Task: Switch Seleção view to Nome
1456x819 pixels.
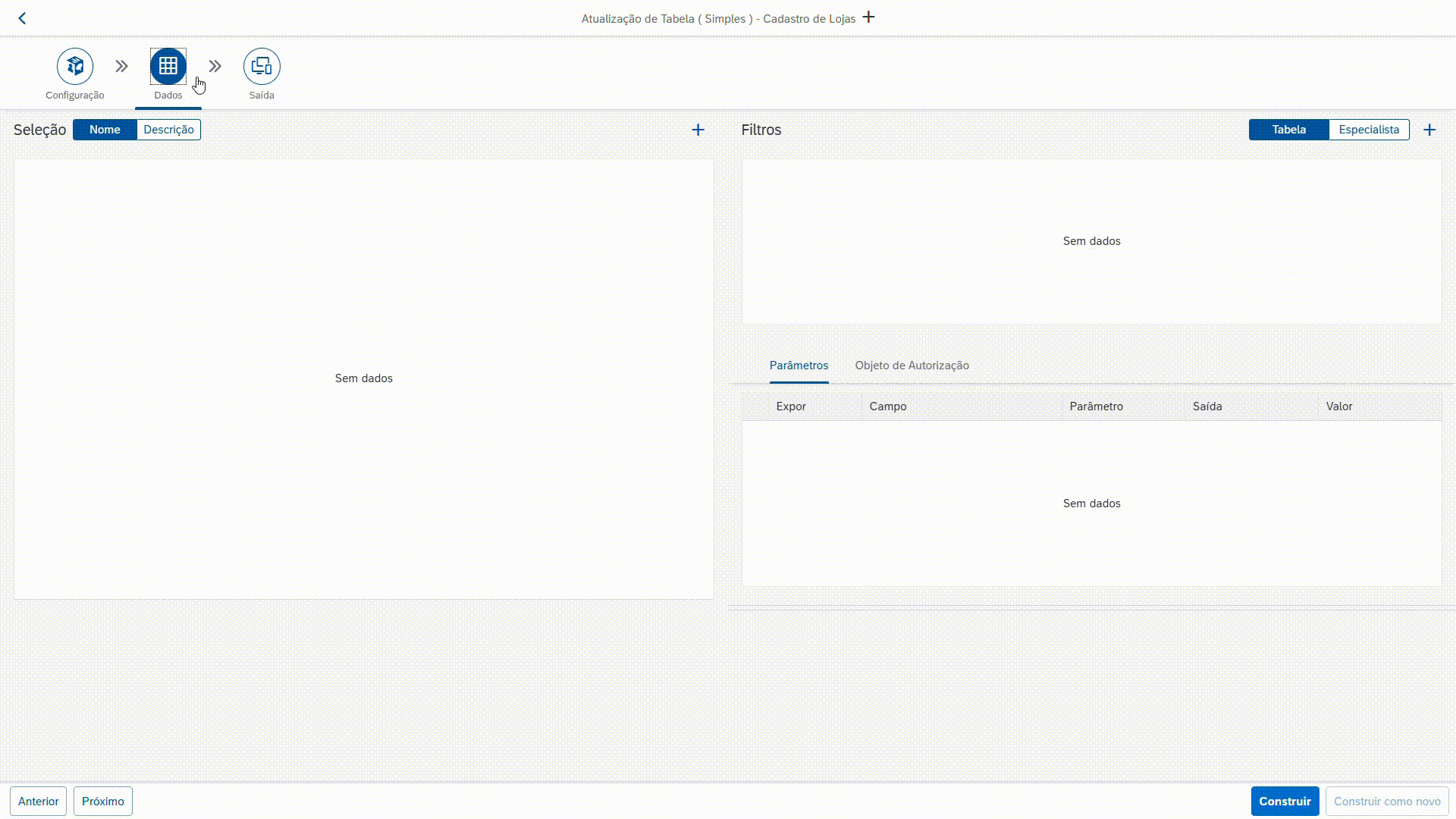Action: coord(105,130)
